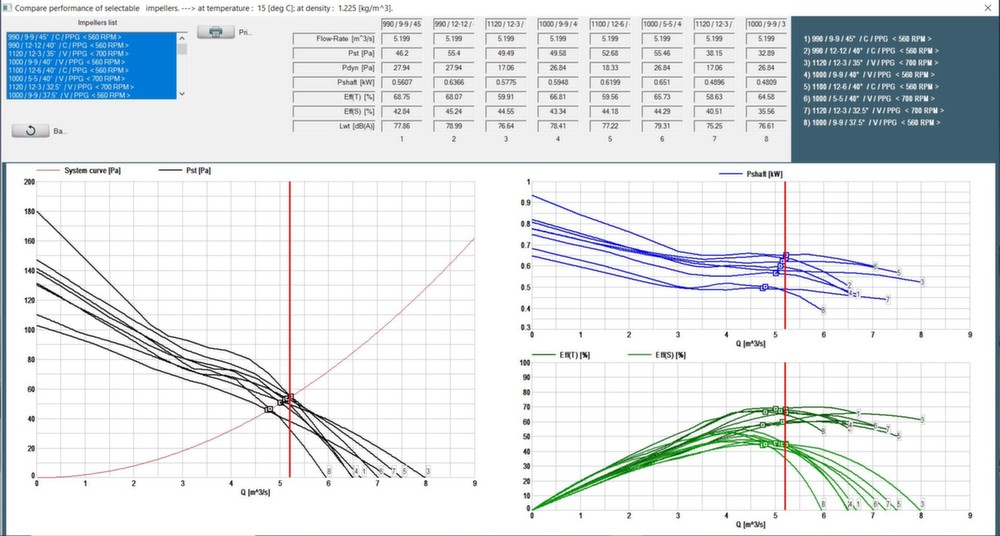Screen dimensions: 1000x536
Task: Click the Lwt value 79.31
Action: (663, 127)
